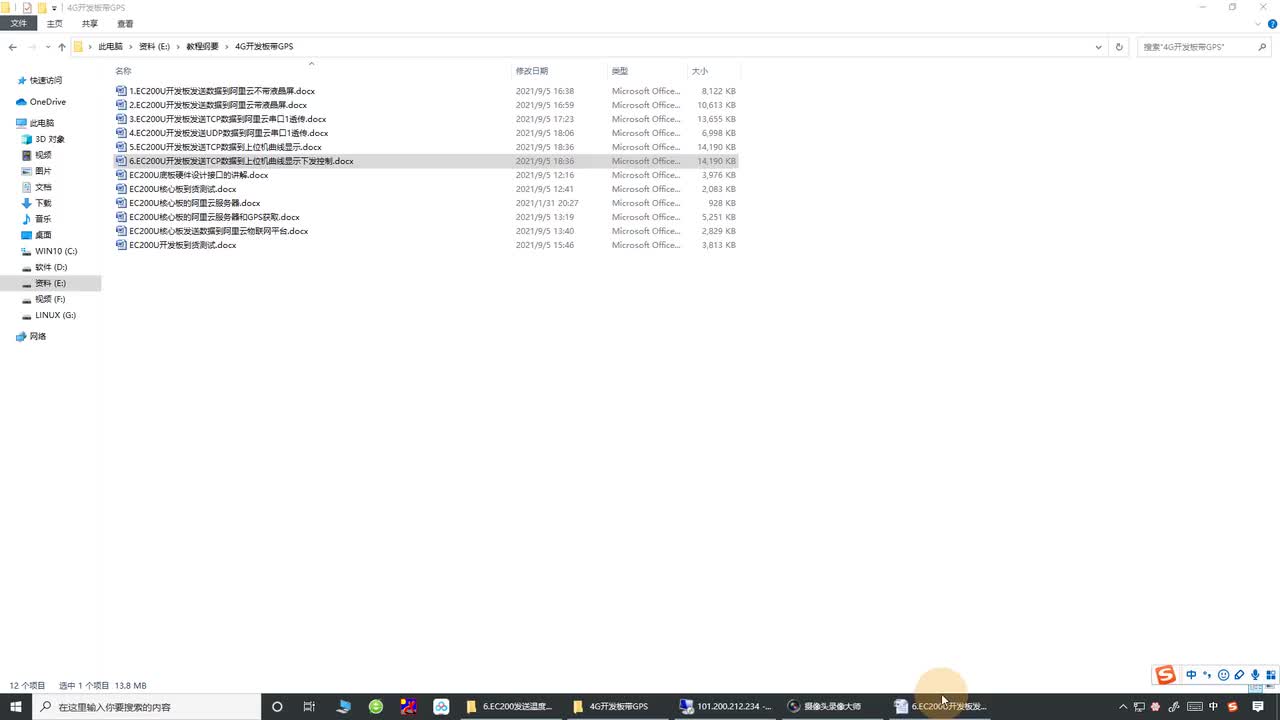Sort by 名称 column header
This screenshot has height=720, width=1280.
click(123, 71)
